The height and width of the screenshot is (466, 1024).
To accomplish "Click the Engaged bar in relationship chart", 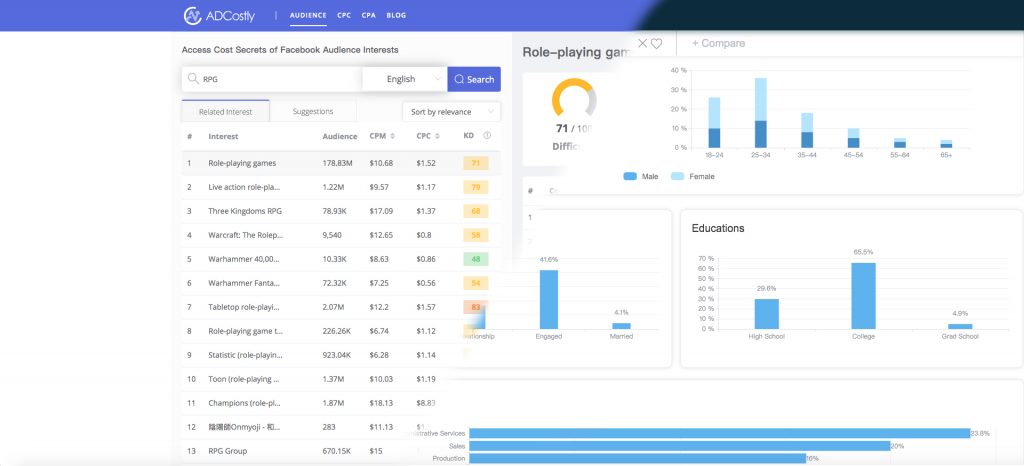I will coord(549,299).
